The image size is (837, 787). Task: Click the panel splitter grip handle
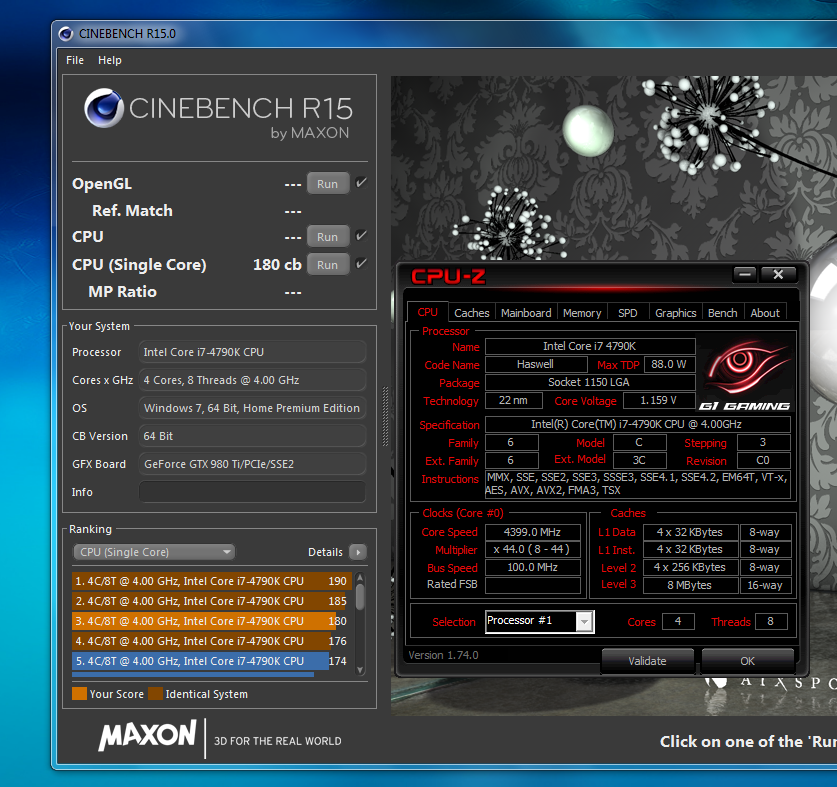[x=385, y=416]
